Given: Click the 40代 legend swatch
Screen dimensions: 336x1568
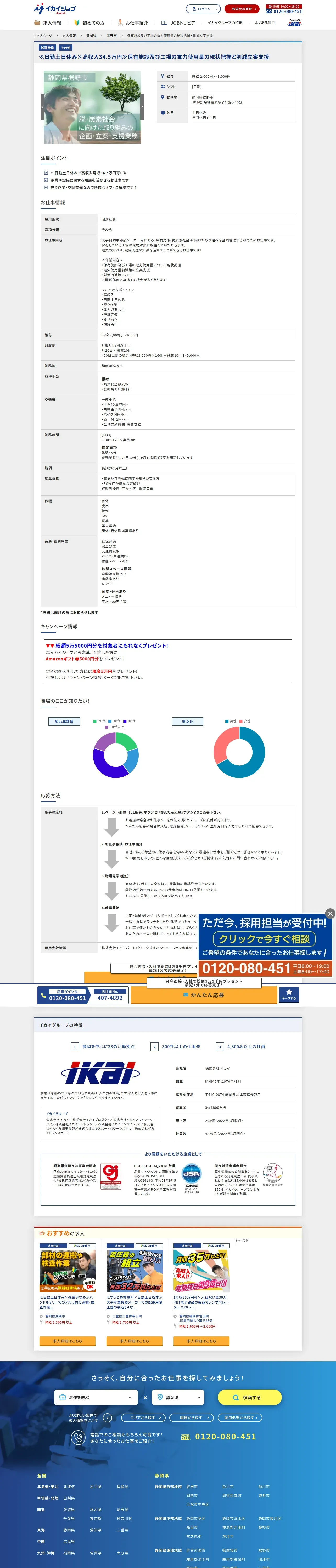Looking at the screenshot, I should (125, 721).
